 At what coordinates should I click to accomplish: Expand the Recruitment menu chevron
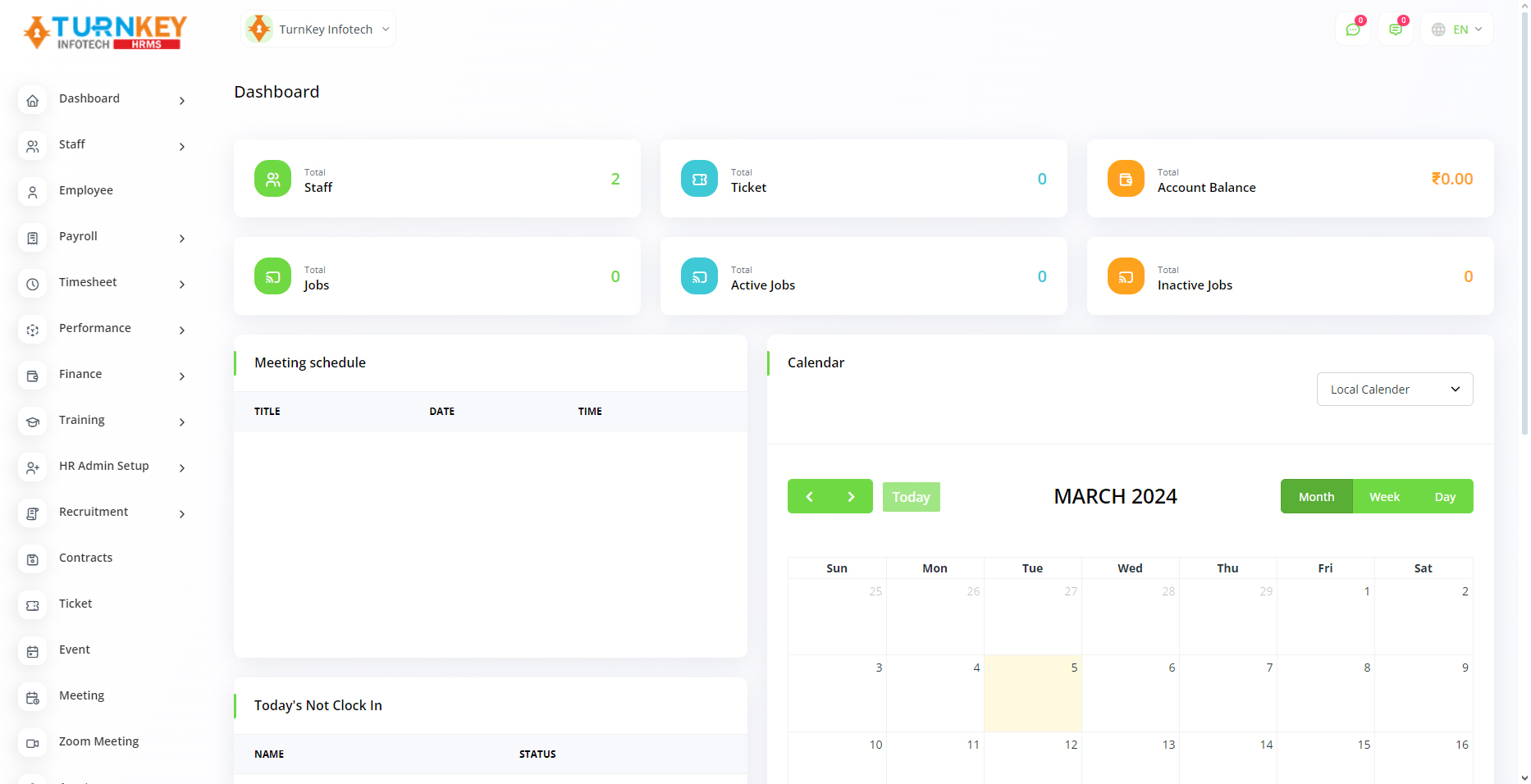point(182,513)
